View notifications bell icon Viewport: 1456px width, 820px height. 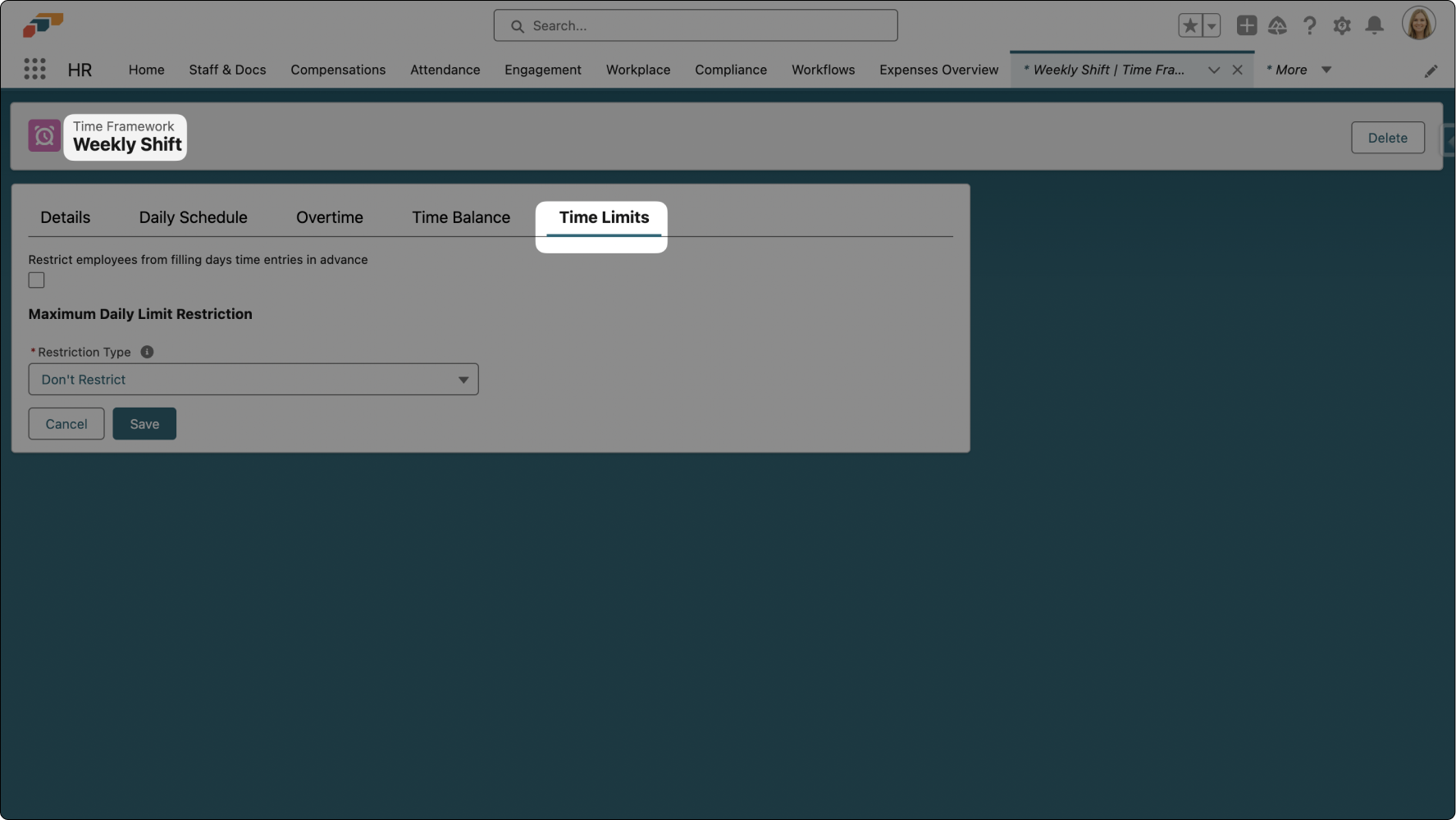coord(1374,26)
